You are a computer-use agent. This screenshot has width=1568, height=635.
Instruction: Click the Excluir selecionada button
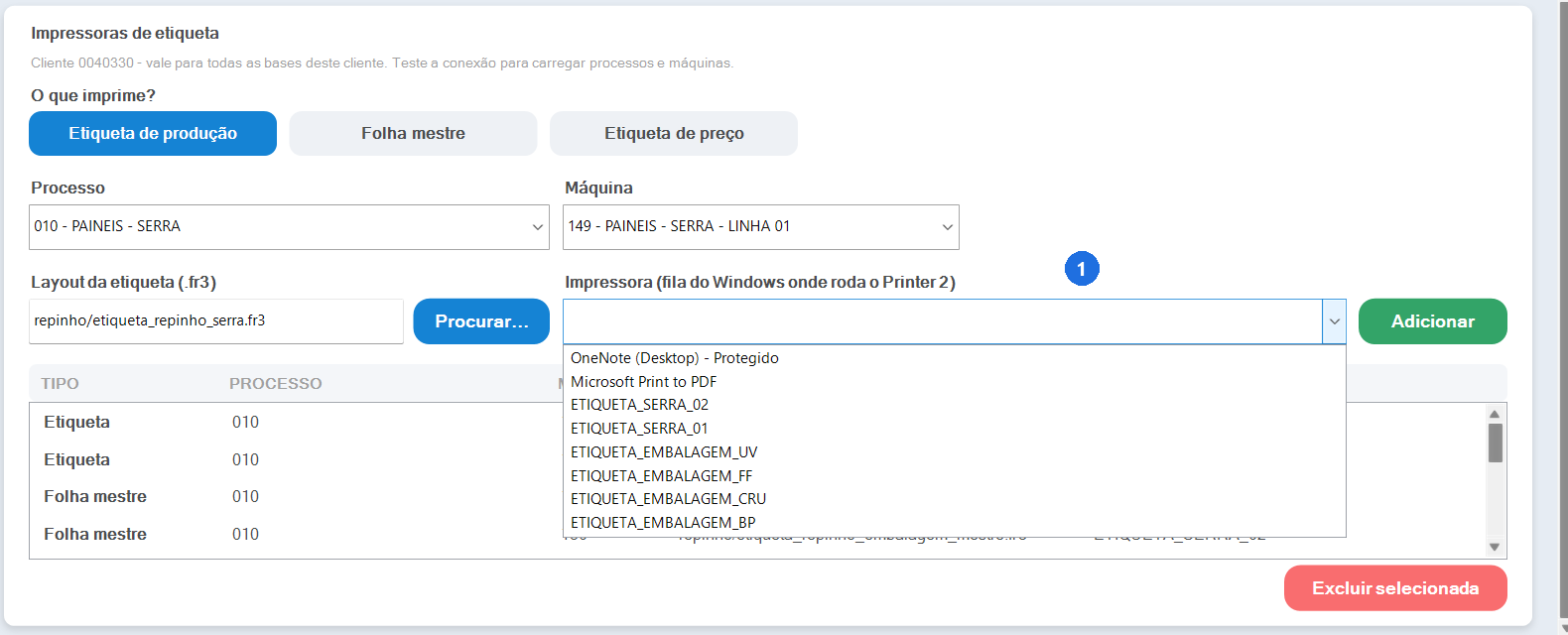1395,588
